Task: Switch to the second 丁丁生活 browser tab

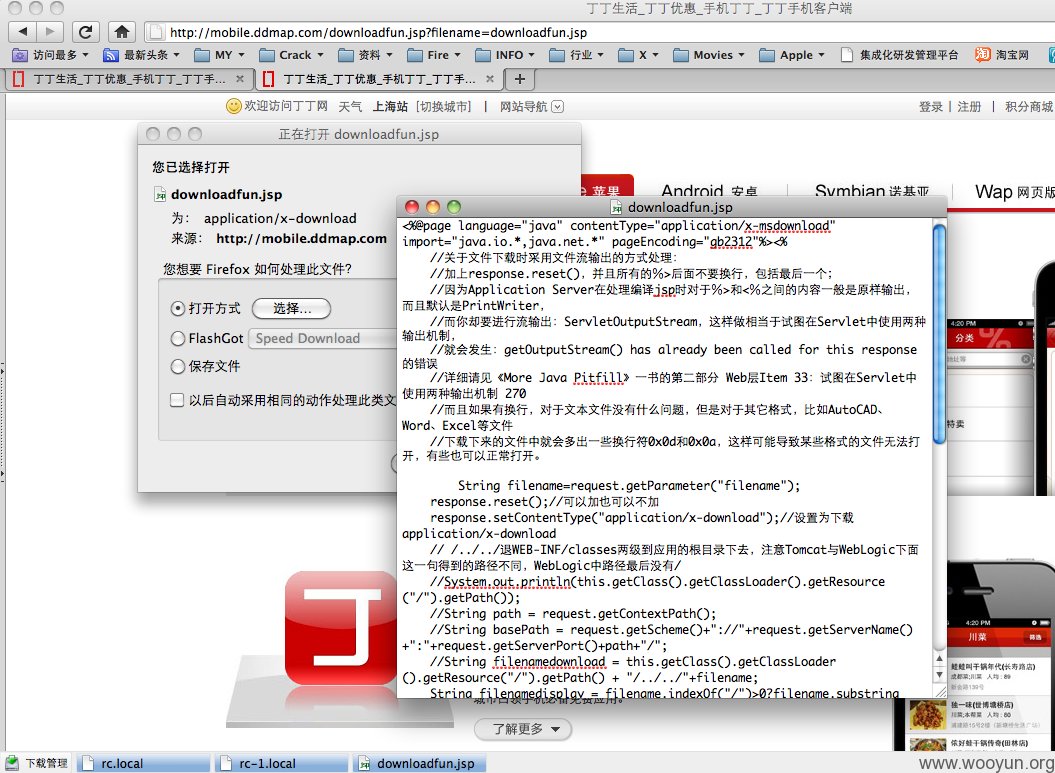Action: click(x=378, y=79)
